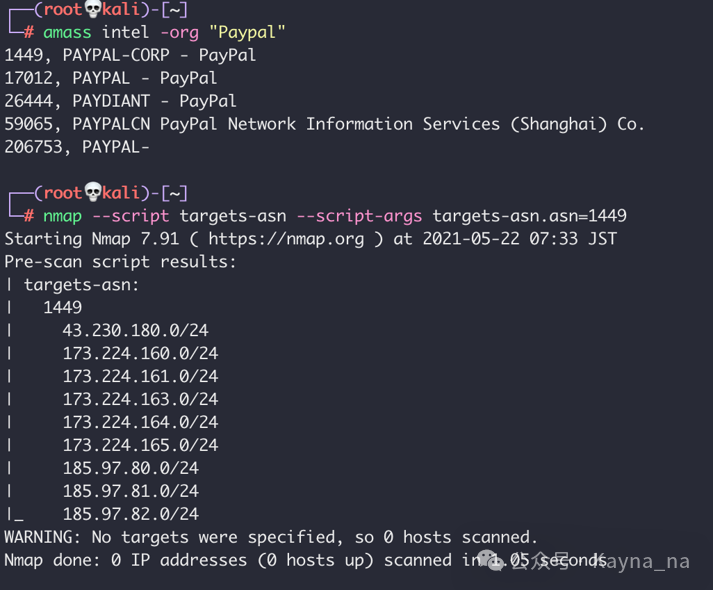Click the PAYDIANT ASN 26444 line
This screenshot has height=590, width=713.
click(121, 101)
